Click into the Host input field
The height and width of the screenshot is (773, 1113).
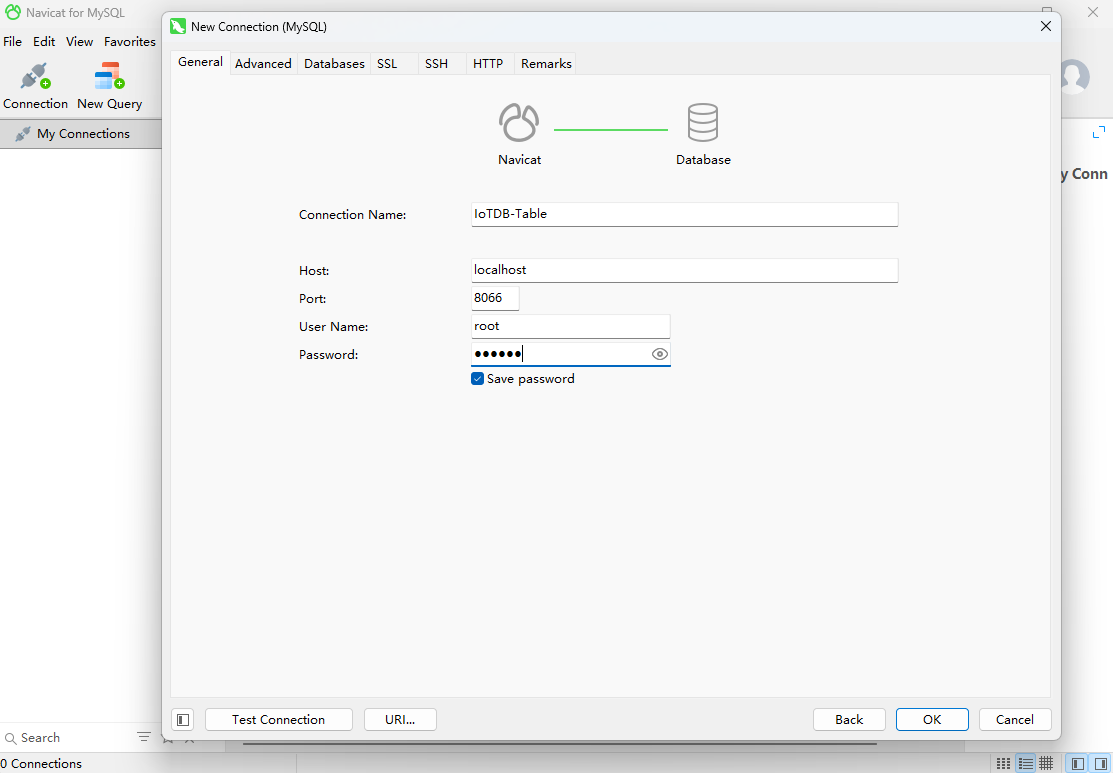pos(684,270)
